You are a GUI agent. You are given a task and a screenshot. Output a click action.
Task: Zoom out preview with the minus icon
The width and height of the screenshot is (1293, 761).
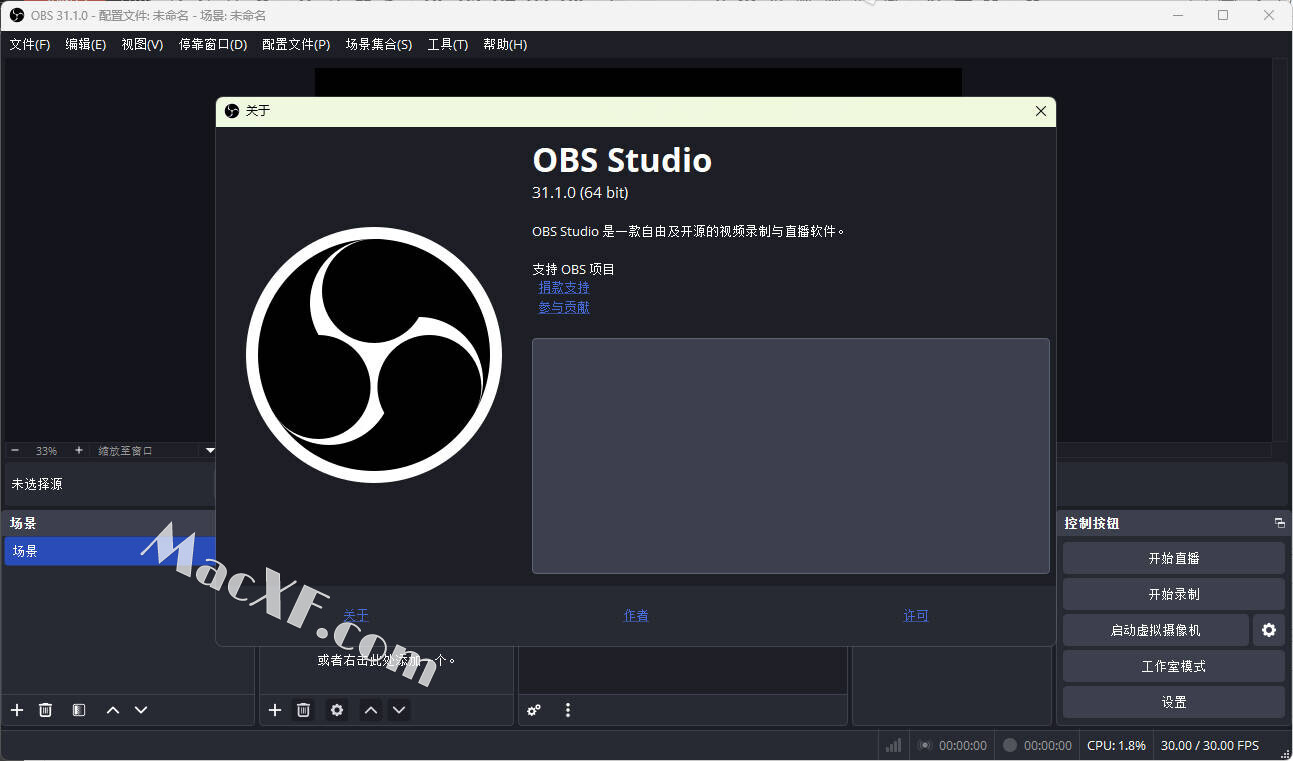tap(15, 451)
